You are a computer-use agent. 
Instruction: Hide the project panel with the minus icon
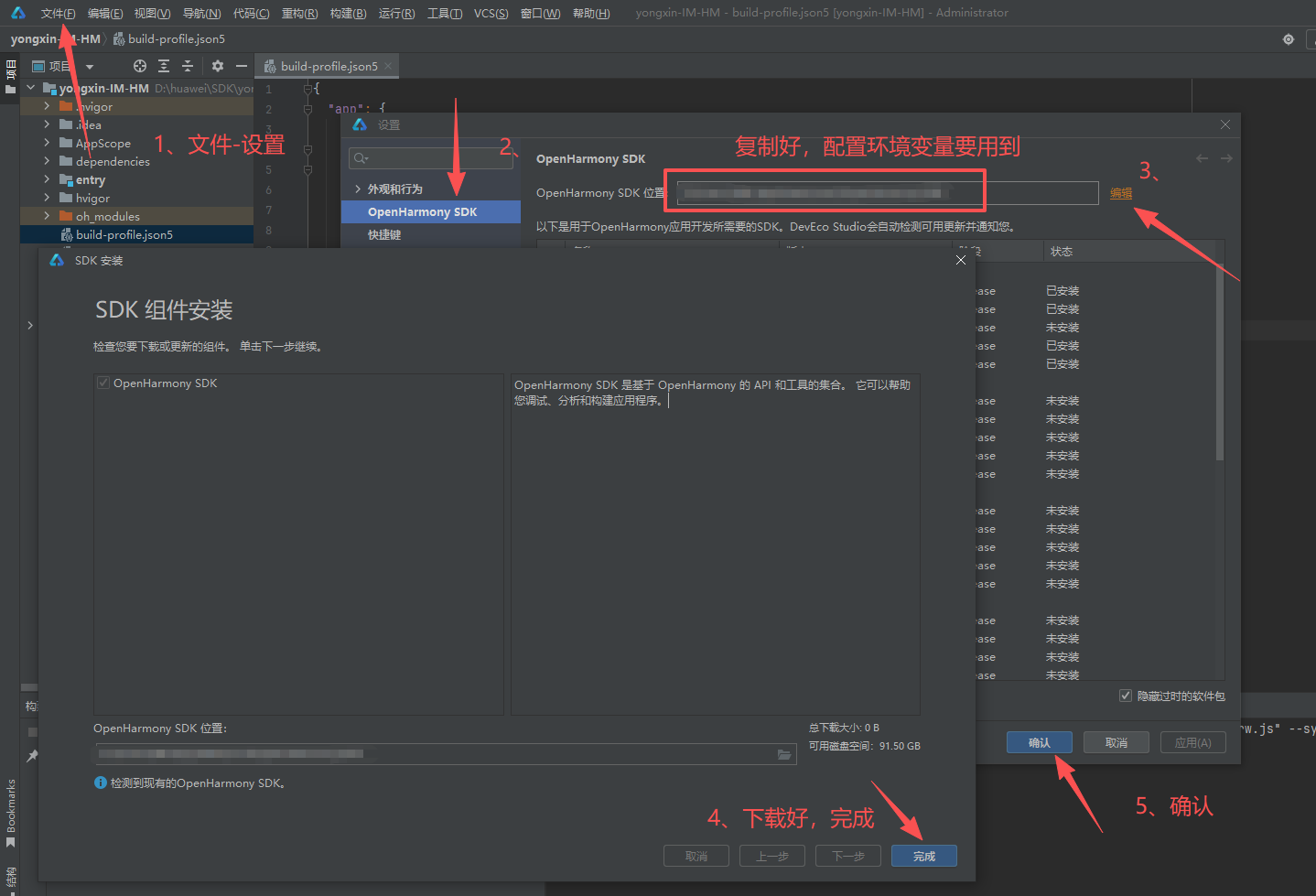click(x=242, y=66)
